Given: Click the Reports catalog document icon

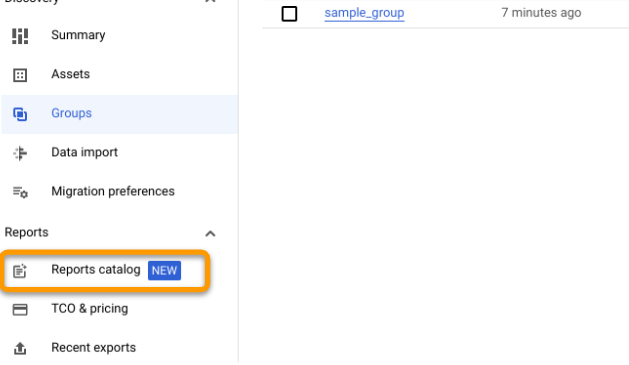Looking at the screenshot, I should (20, 271).
